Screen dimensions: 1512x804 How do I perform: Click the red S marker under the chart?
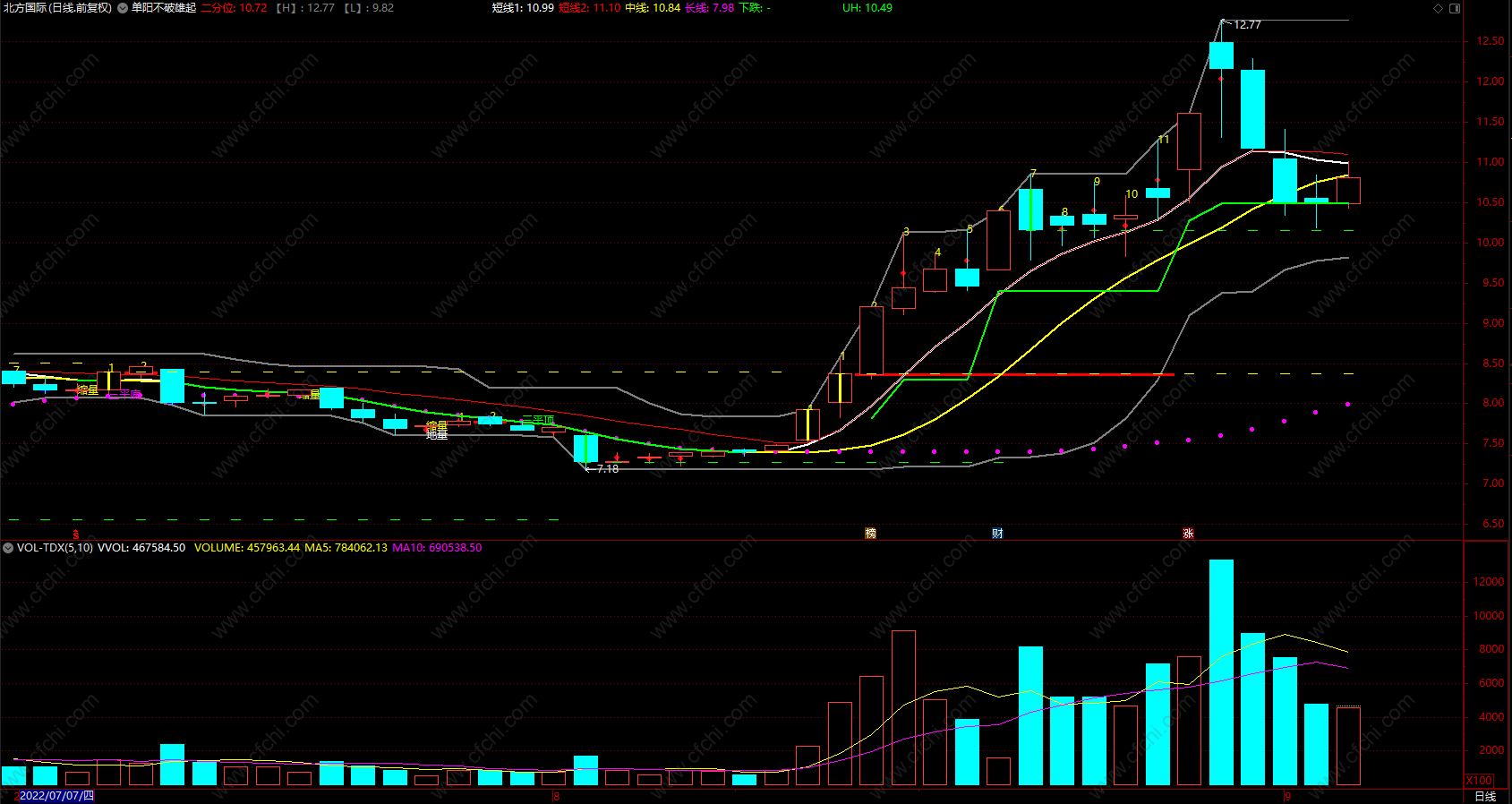pos(75,535)
